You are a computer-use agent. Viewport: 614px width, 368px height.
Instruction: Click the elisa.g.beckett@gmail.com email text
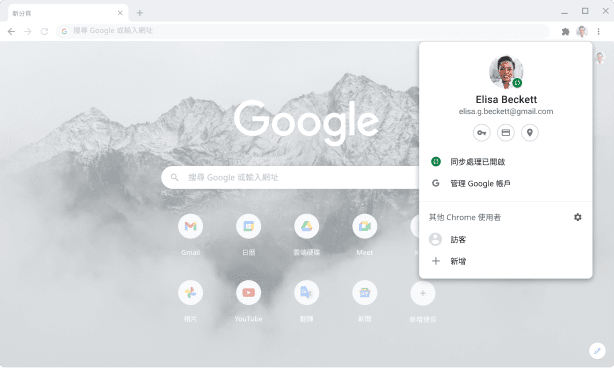click(506, 112)
